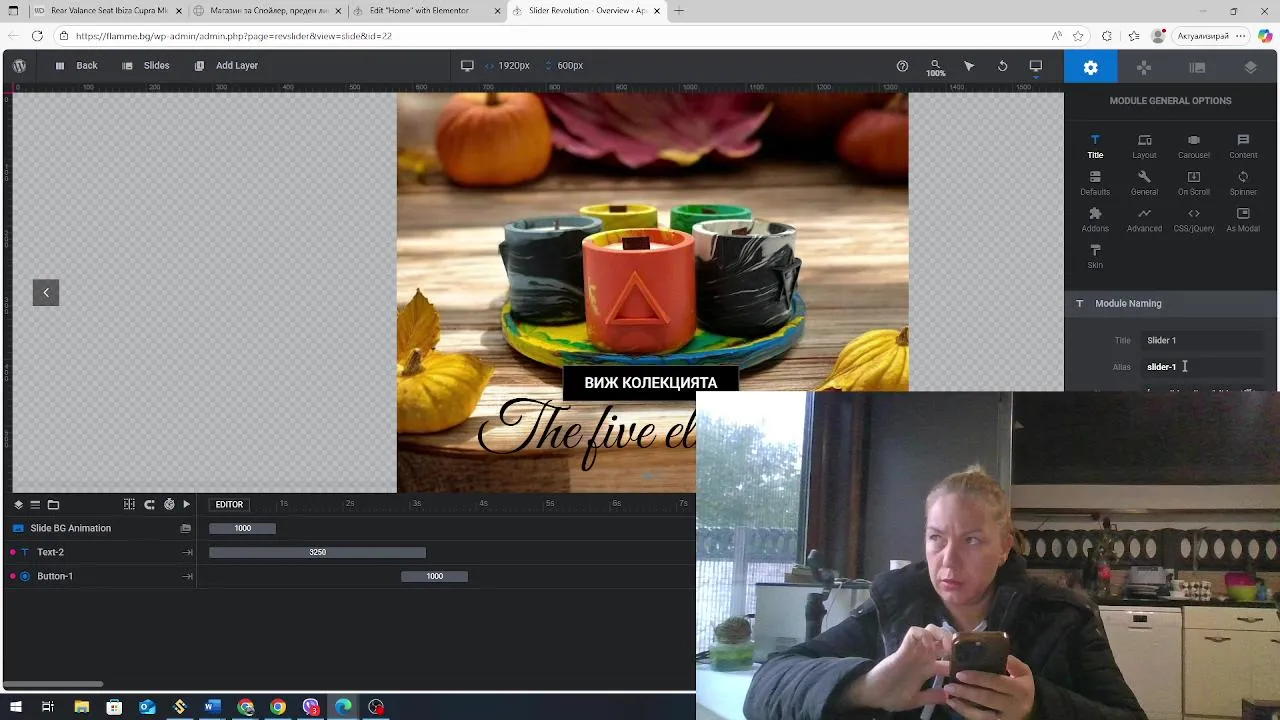
Task: Open the Advanced settings
Action: (1144, 220)
